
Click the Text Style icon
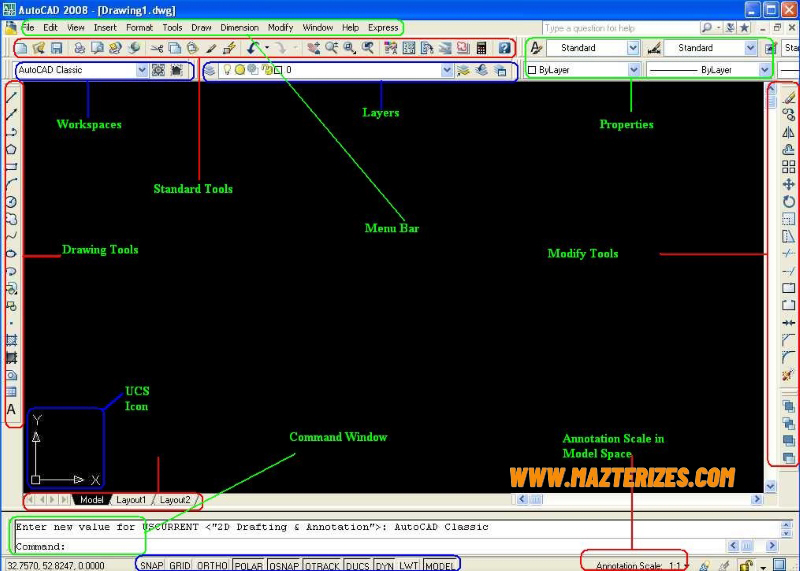click(x=536, y=48)
